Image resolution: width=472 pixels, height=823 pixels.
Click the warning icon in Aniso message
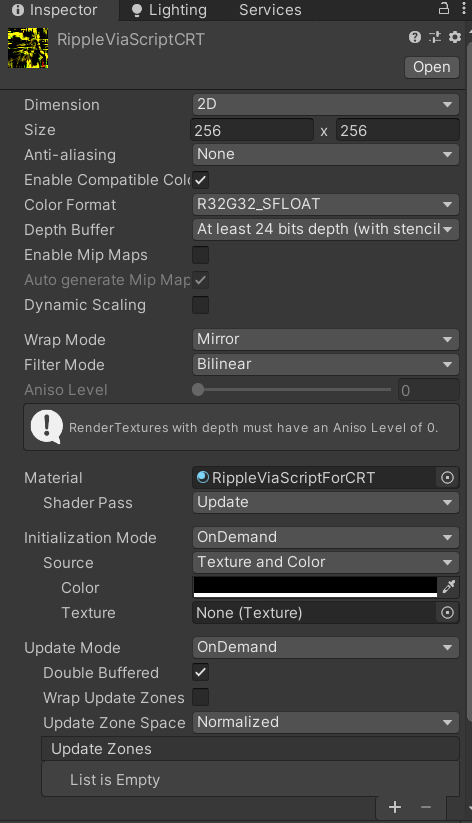coord(47,427)
